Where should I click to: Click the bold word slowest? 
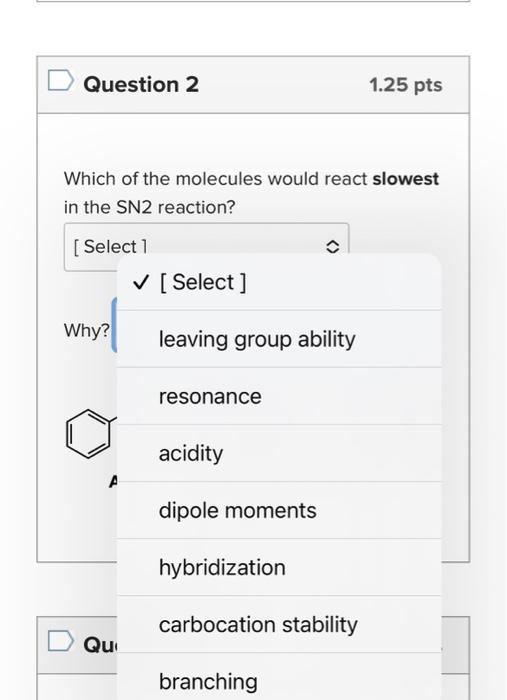coord(406,179)
